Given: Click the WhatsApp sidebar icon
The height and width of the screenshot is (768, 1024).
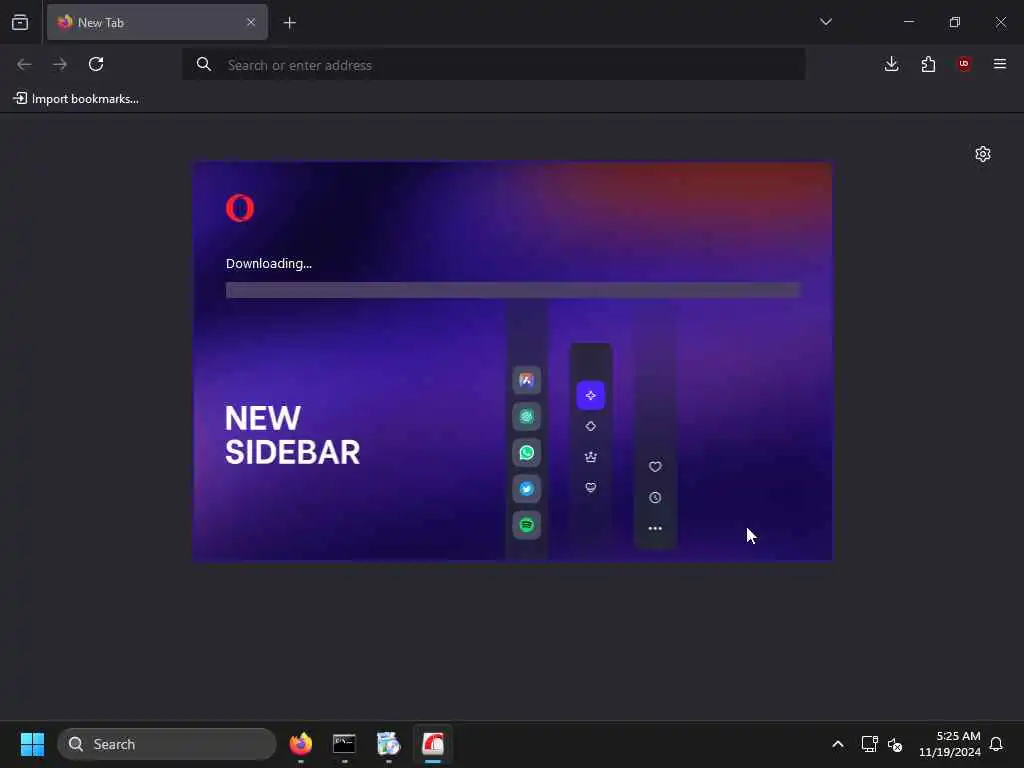Looking at the screenshot, I should (526, 453).
